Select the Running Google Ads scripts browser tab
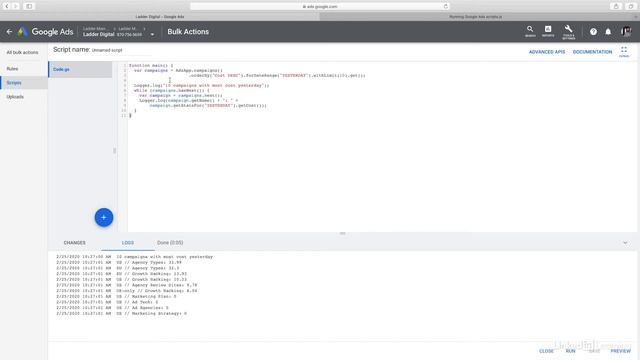This screenshot has width=640, height=360. [476, 17]
